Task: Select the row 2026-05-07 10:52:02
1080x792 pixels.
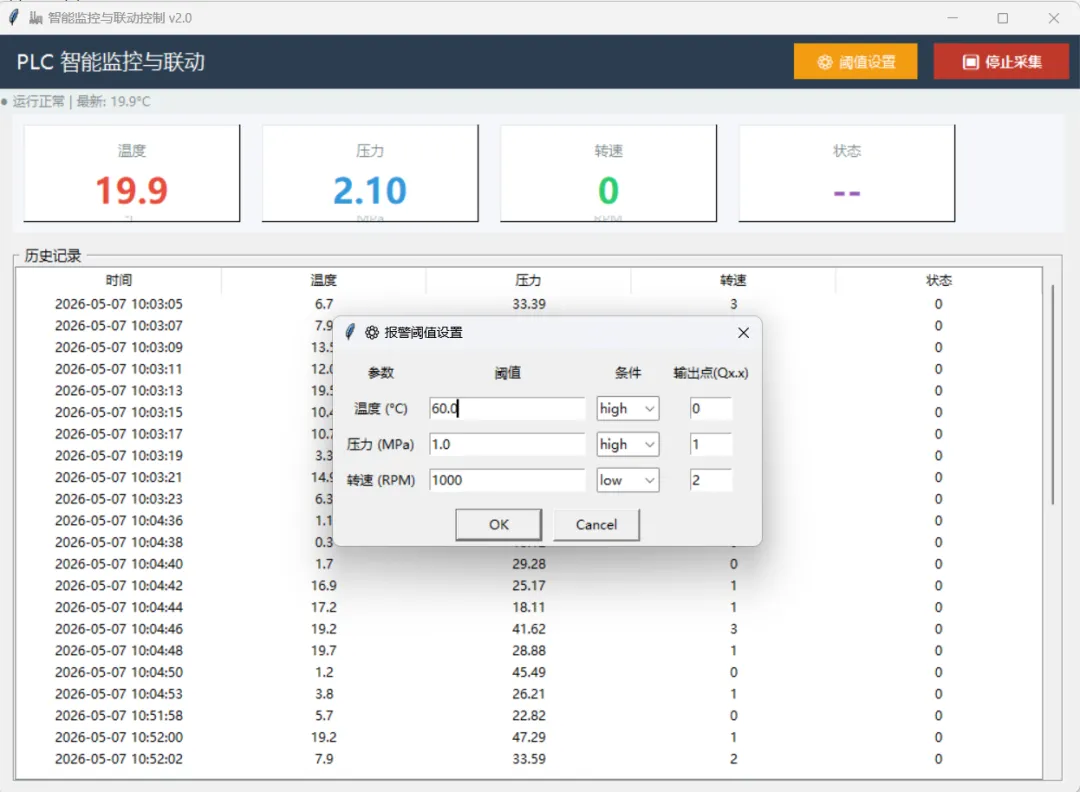Action: click(x=528, y=759)
